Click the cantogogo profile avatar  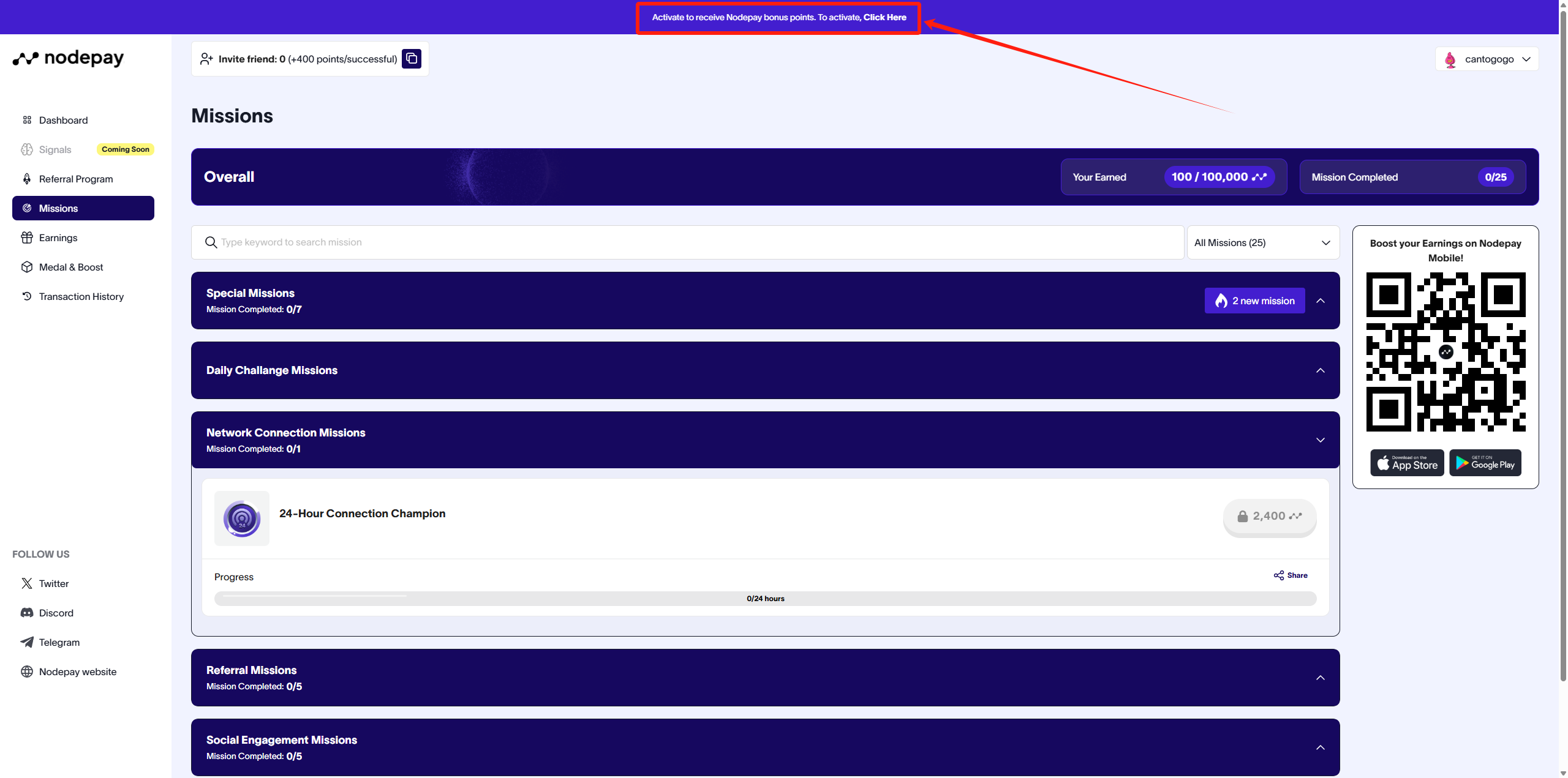click(x=1450, y=59)
